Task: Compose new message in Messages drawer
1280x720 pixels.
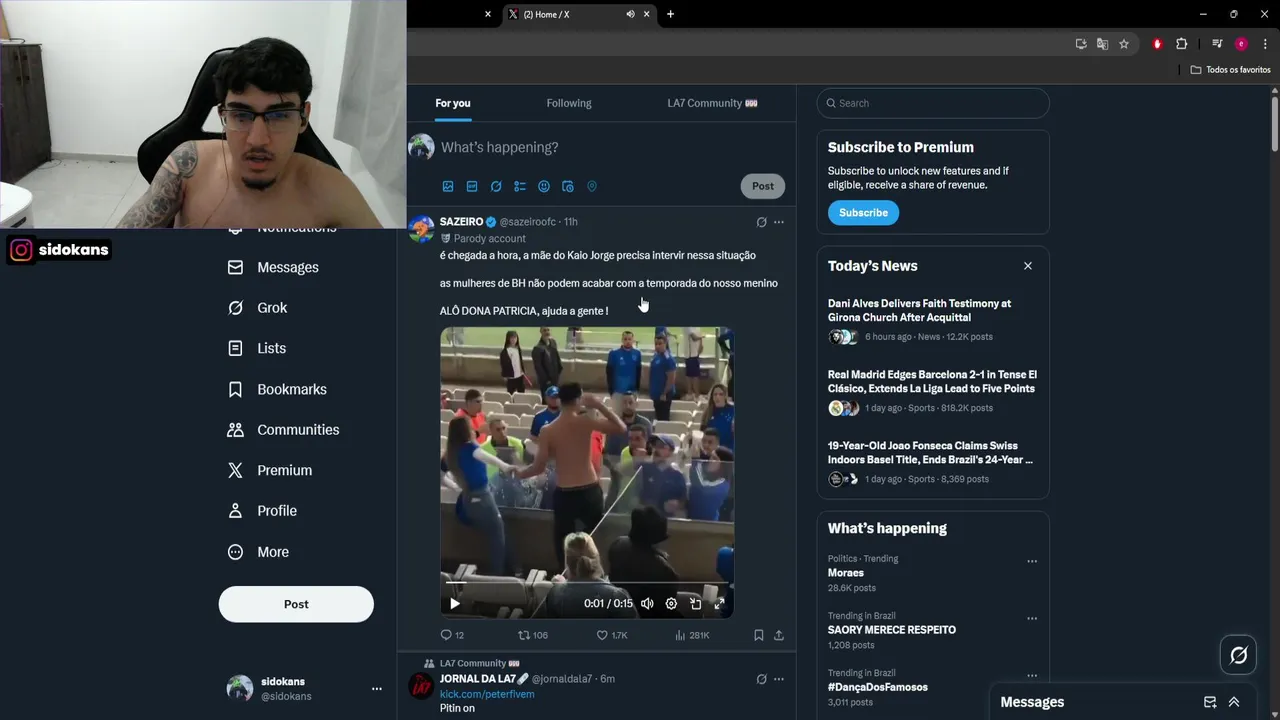Action: tap(1210, 702)
